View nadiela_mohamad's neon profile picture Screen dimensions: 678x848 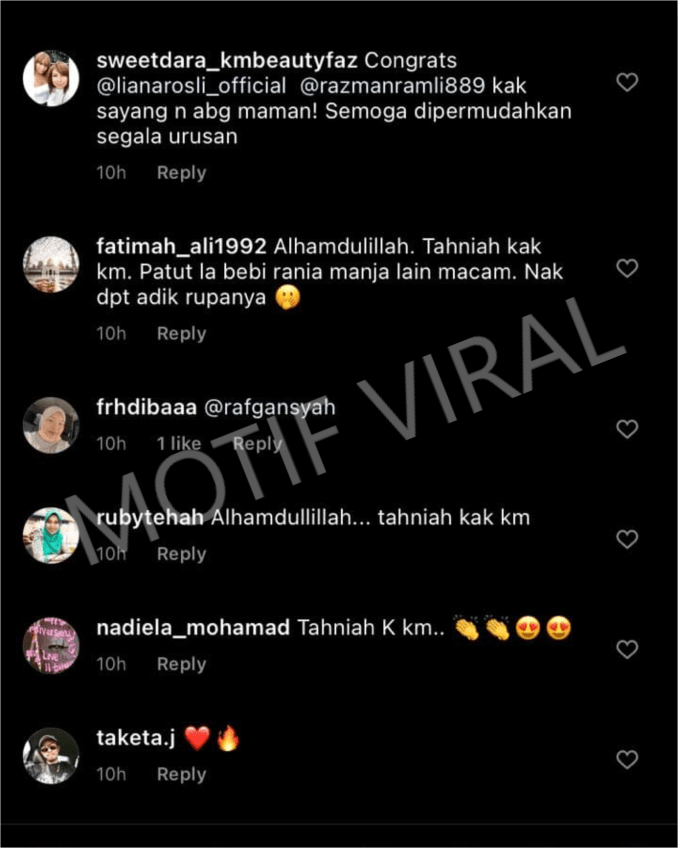[51, 645]
